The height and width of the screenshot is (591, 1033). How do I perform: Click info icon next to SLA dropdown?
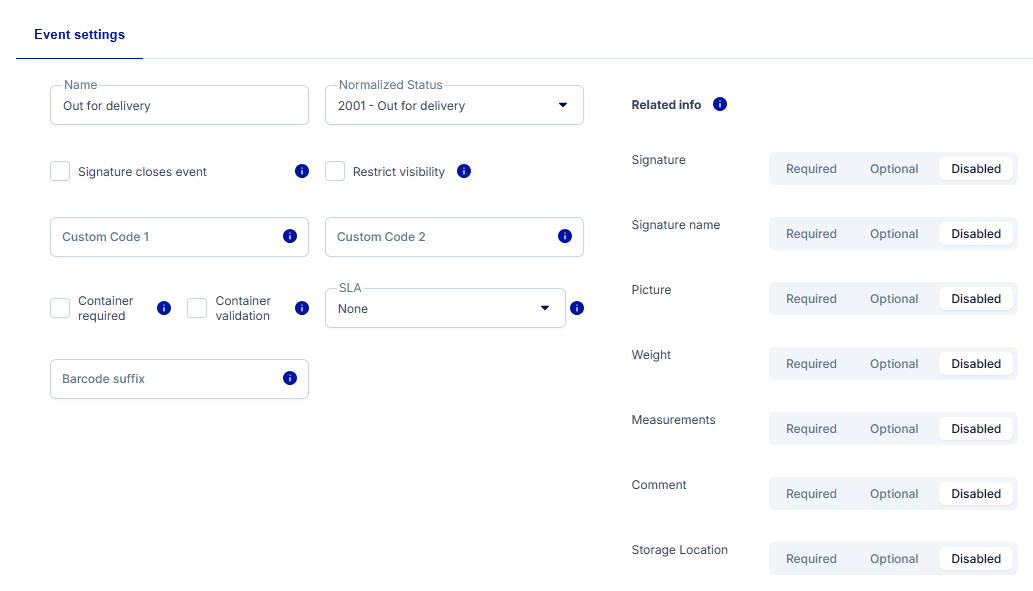coord(577,308)
